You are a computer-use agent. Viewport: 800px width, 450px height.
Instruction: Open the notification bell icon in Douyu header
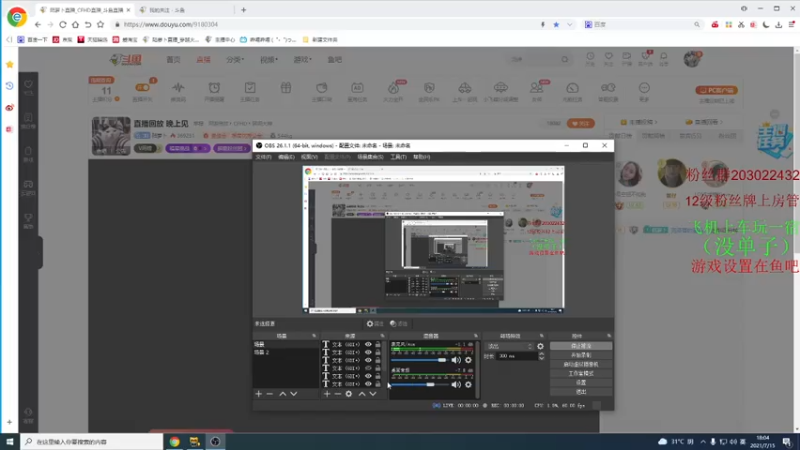tap(664, 56)
